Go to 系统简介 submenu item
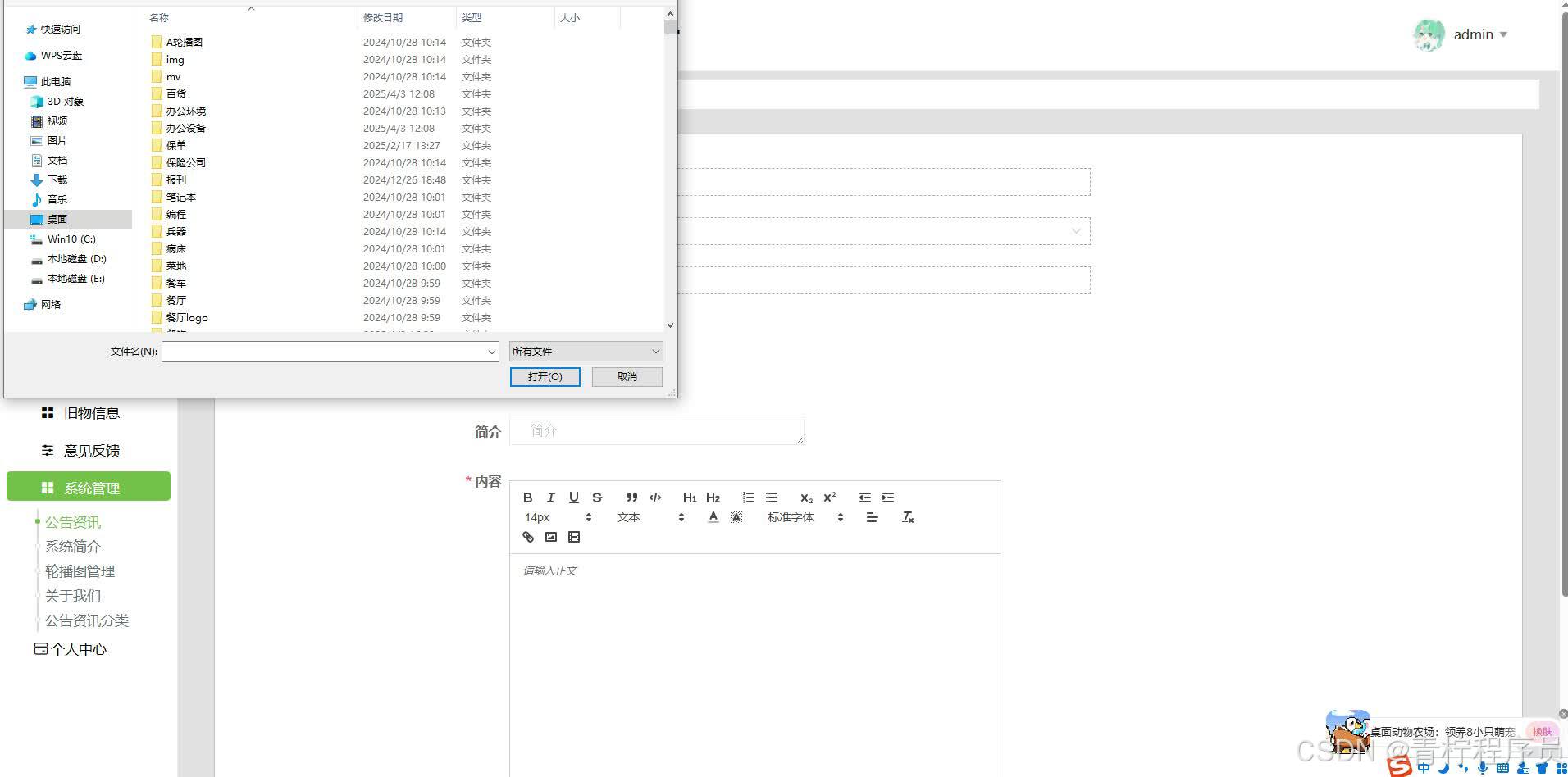 coord(73,547)
